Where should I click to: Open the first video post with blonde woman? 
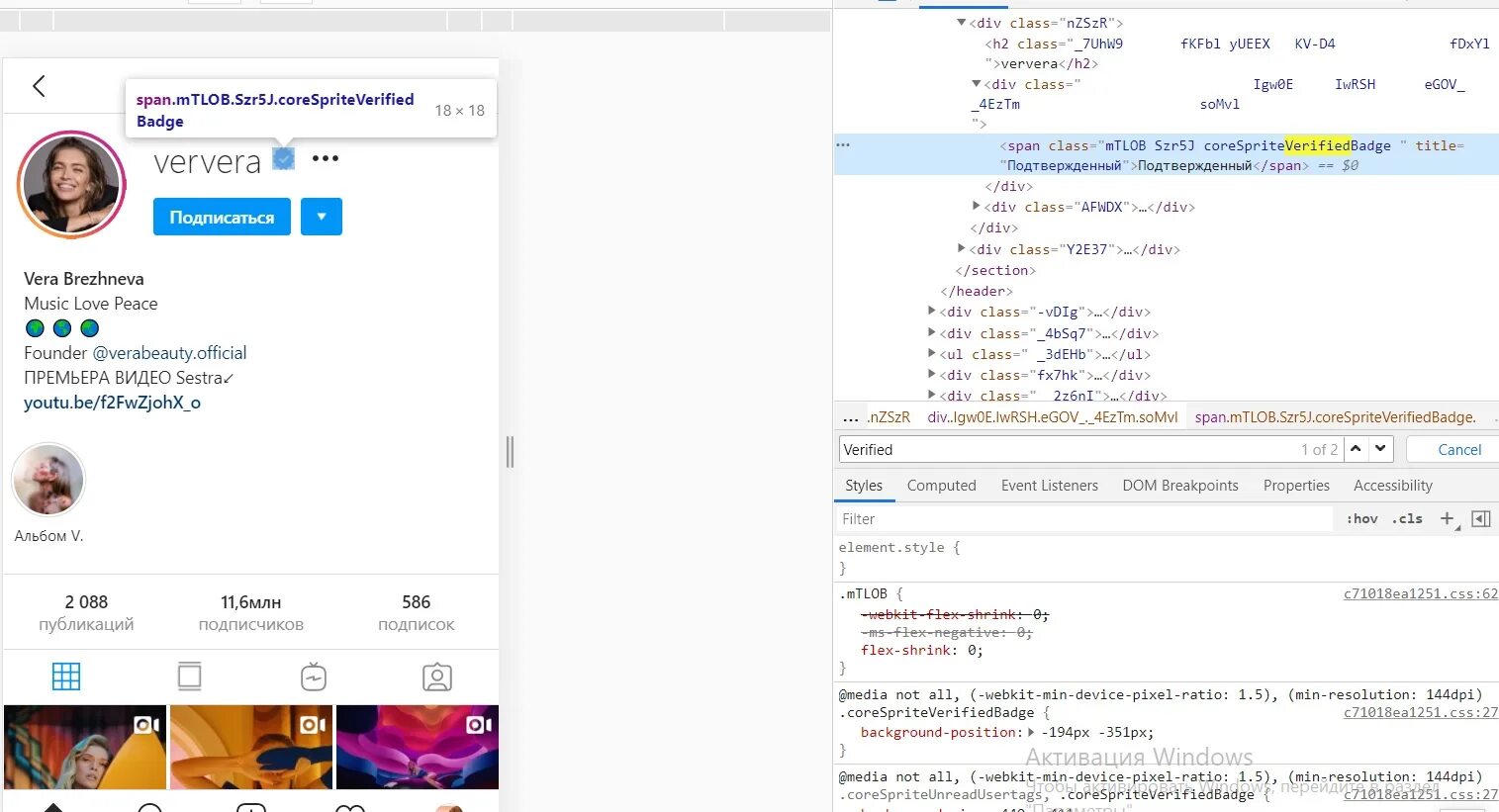85,747
